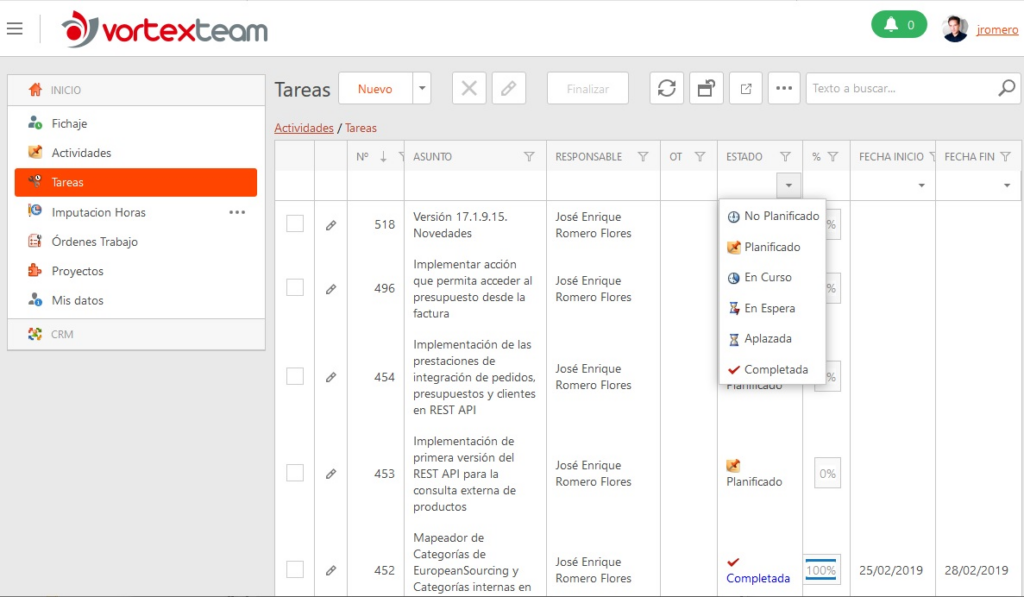The width and height of the screenshot is (1024, 597).
Task: Click the notifications bell badge
Action: (899, 25)
